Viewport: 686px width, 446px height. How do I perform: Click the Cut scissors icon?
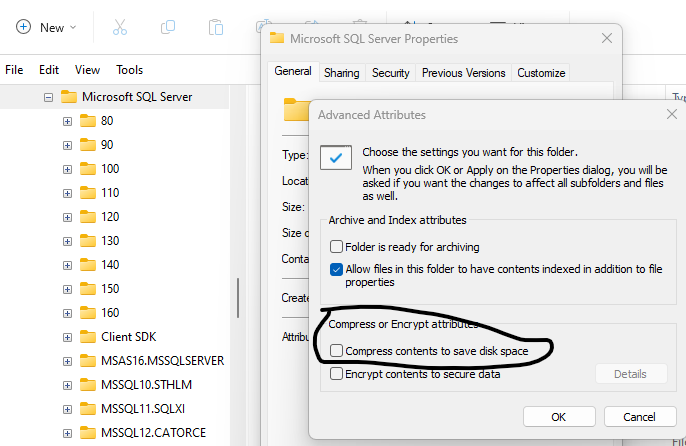[x=119, y=27]
